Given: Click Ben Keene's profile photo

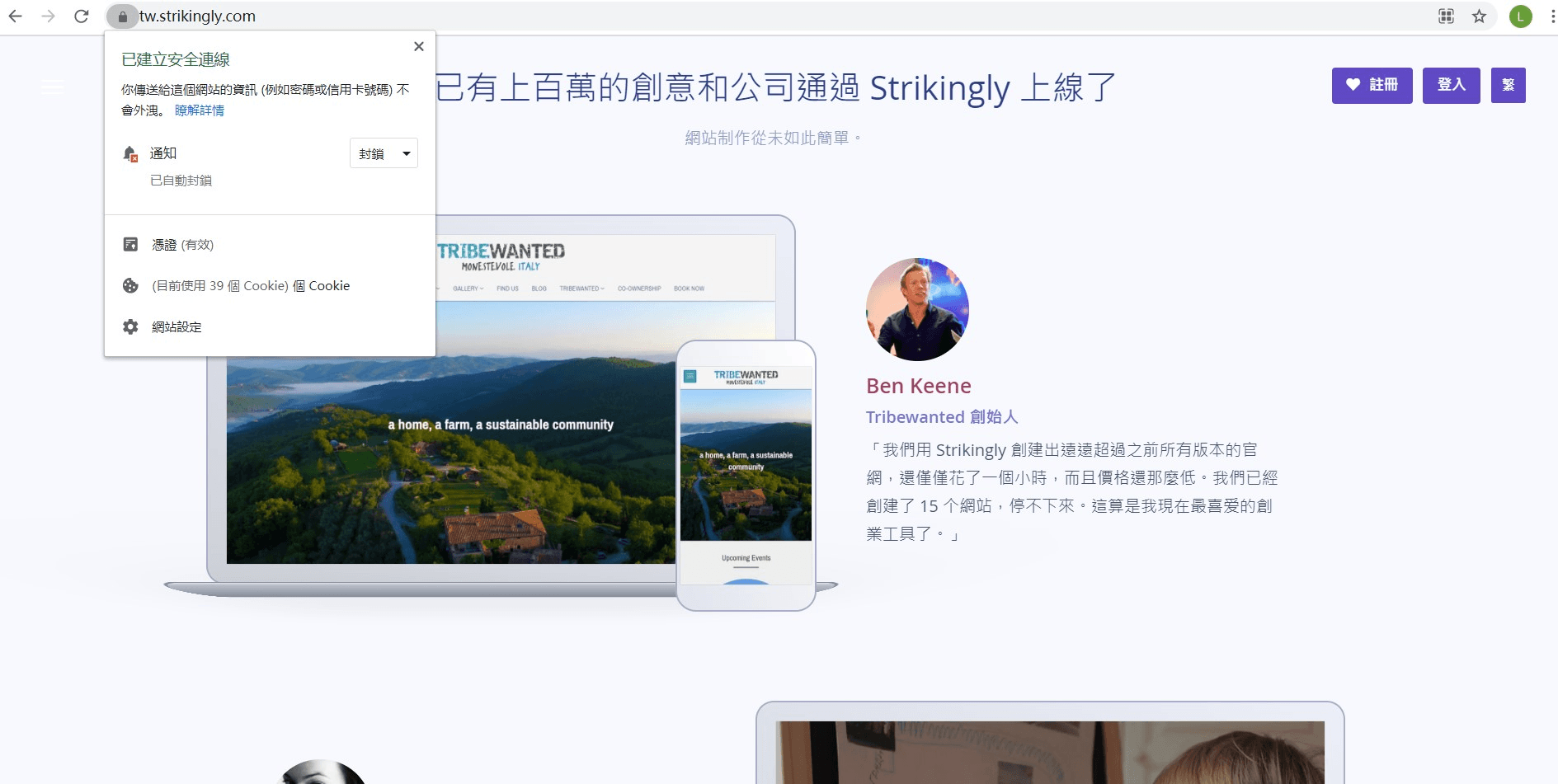Looking at the screenshot, I should [x=917, y=309].
